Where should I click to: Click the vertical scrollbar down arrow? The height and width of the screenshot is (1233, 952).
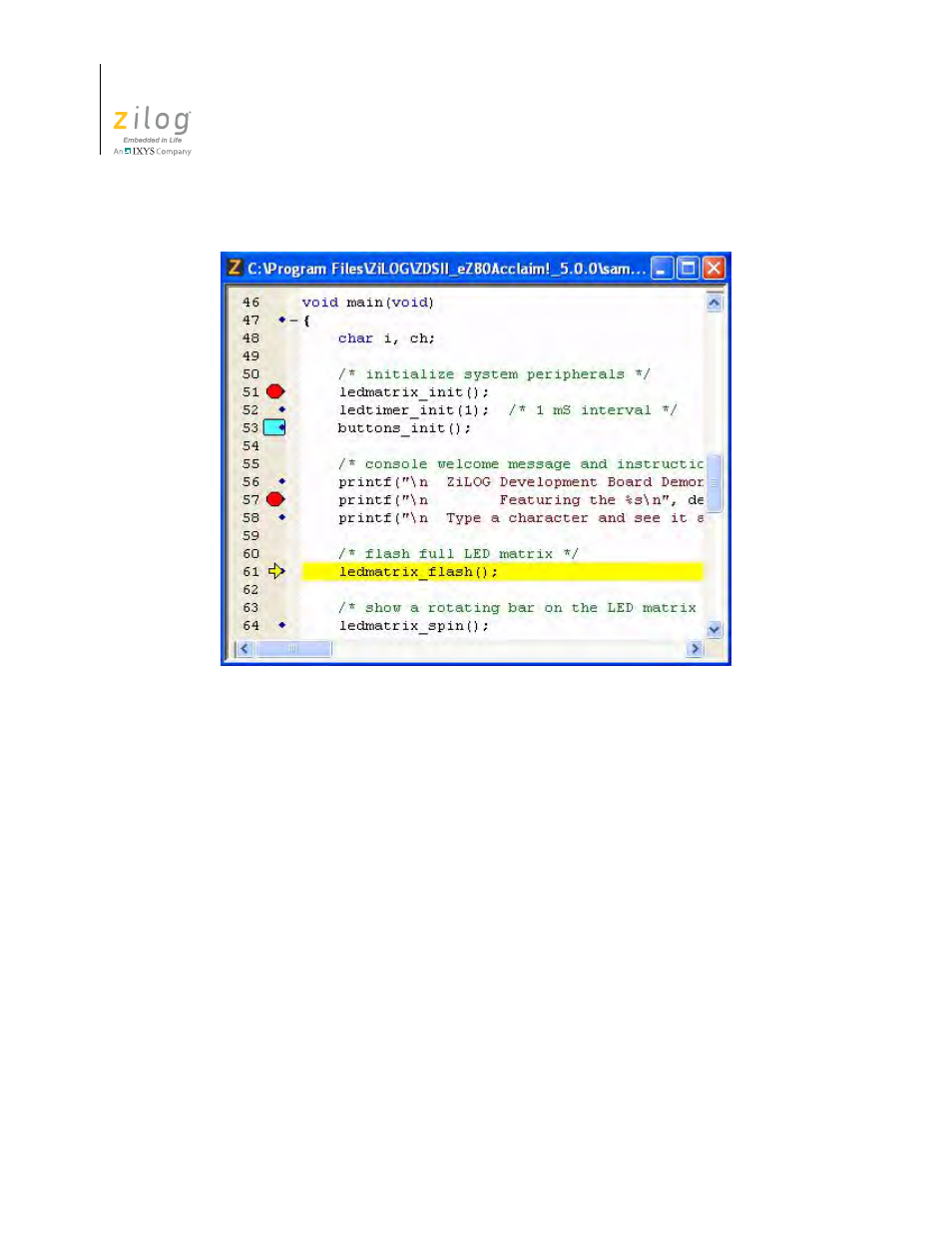[714, 630]
